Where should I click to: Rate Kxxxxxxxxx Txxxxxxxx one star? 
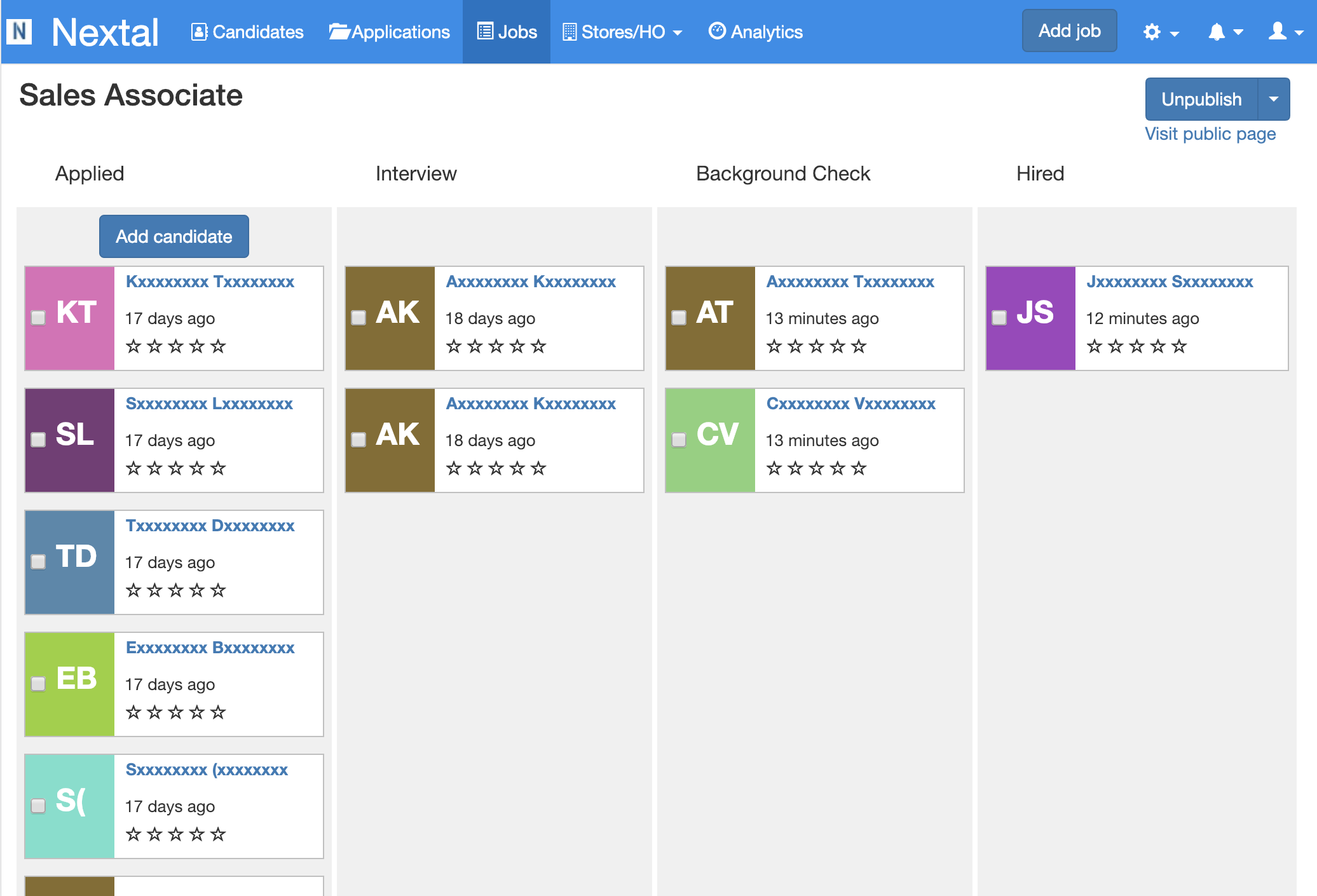click(x=133, y=346)
